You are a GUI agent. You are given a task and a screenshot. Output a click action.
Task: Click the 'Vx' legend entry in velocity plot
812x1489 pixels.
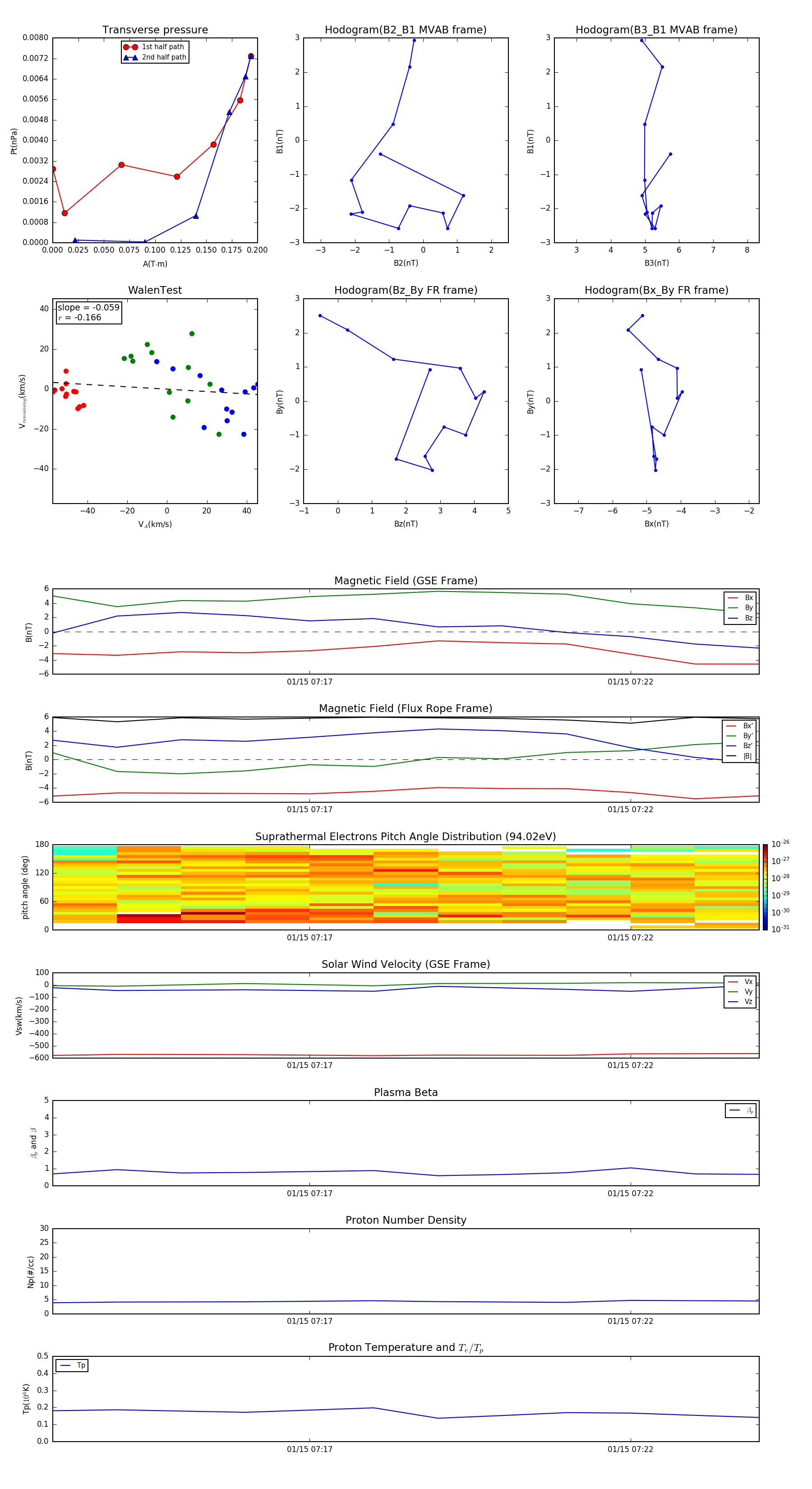click(x=740, y=981)
